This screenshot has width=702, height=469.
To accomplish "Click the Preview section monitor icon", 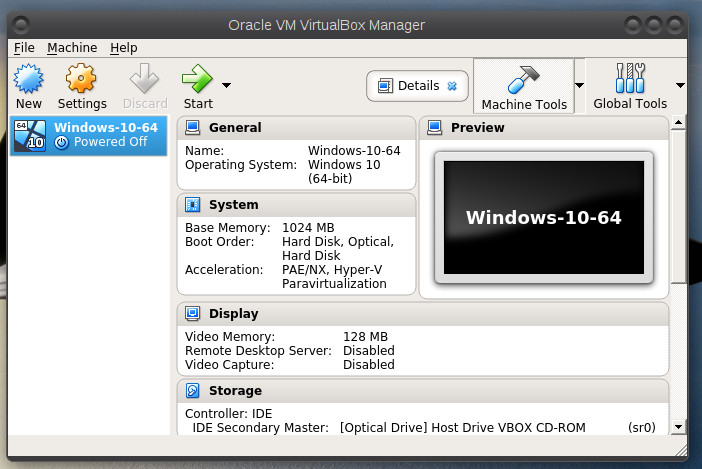I will pos(435,128).
